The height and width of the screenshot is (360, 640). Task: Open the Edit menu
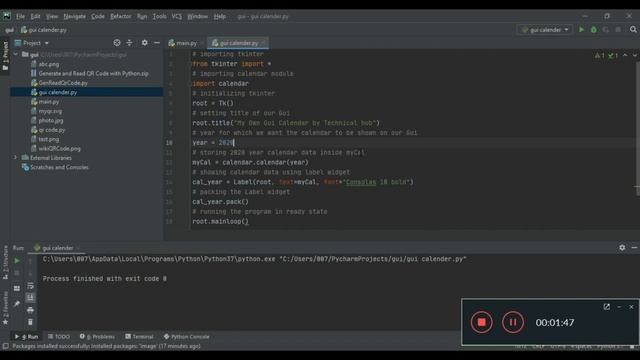click(36, 16)
